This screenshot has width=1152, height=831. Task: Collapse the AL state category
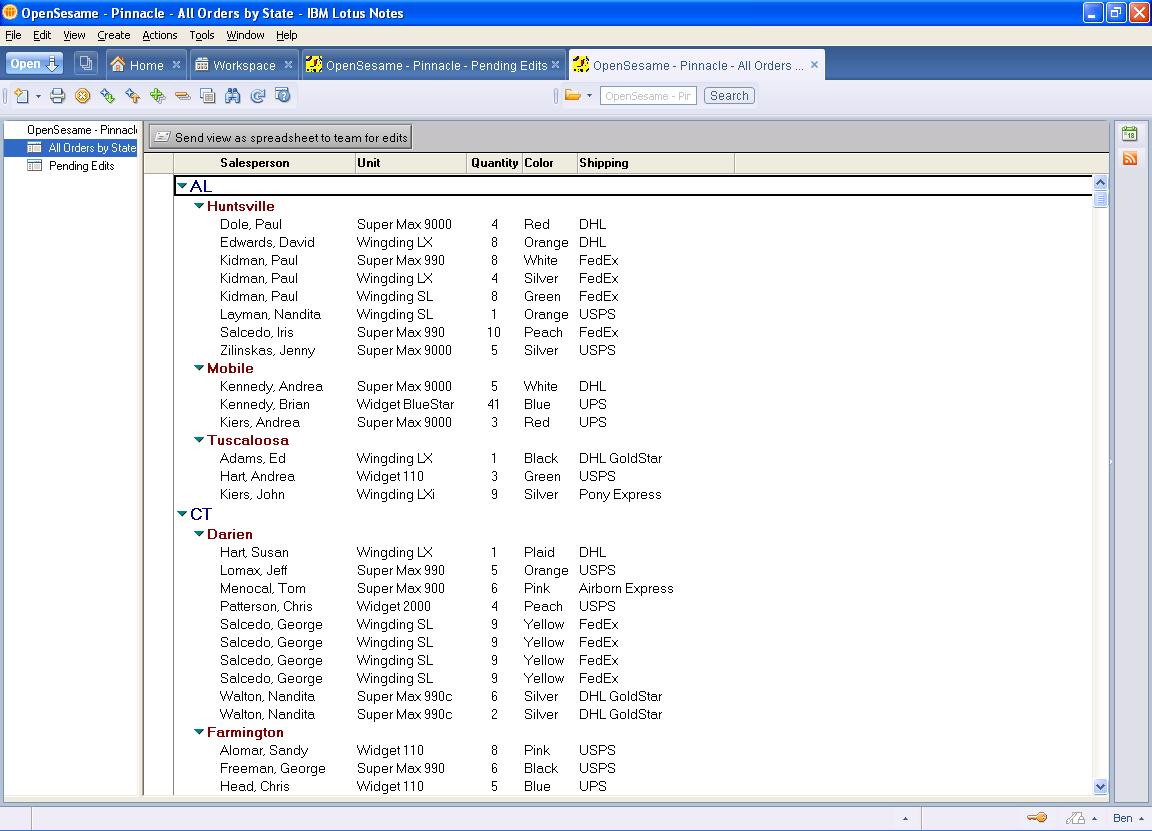(x=182, y=186)
